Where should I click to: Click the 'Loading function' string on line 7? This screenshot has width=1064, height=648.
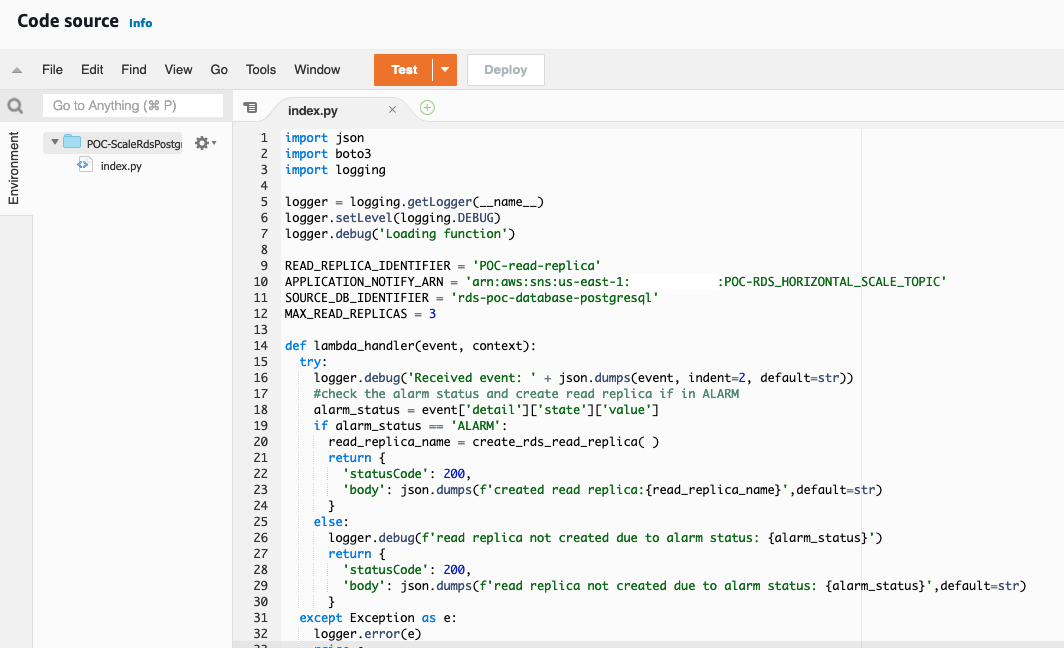click(x=443, y=234)
